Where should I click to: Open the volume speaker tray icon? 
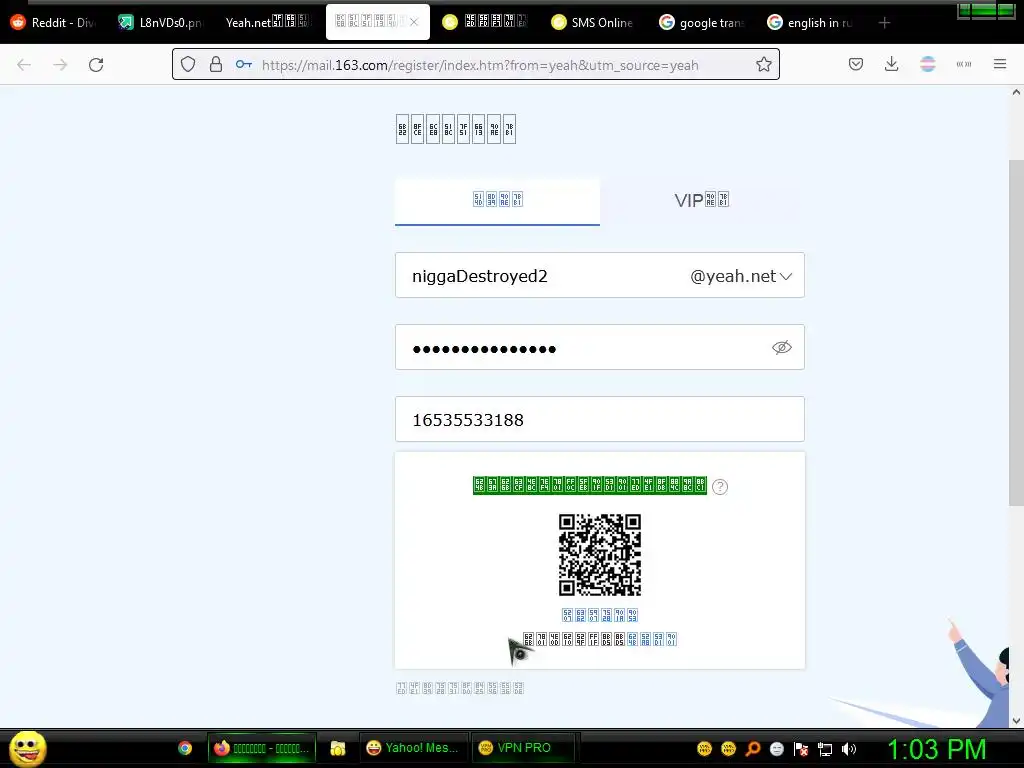tap(849, 749)
